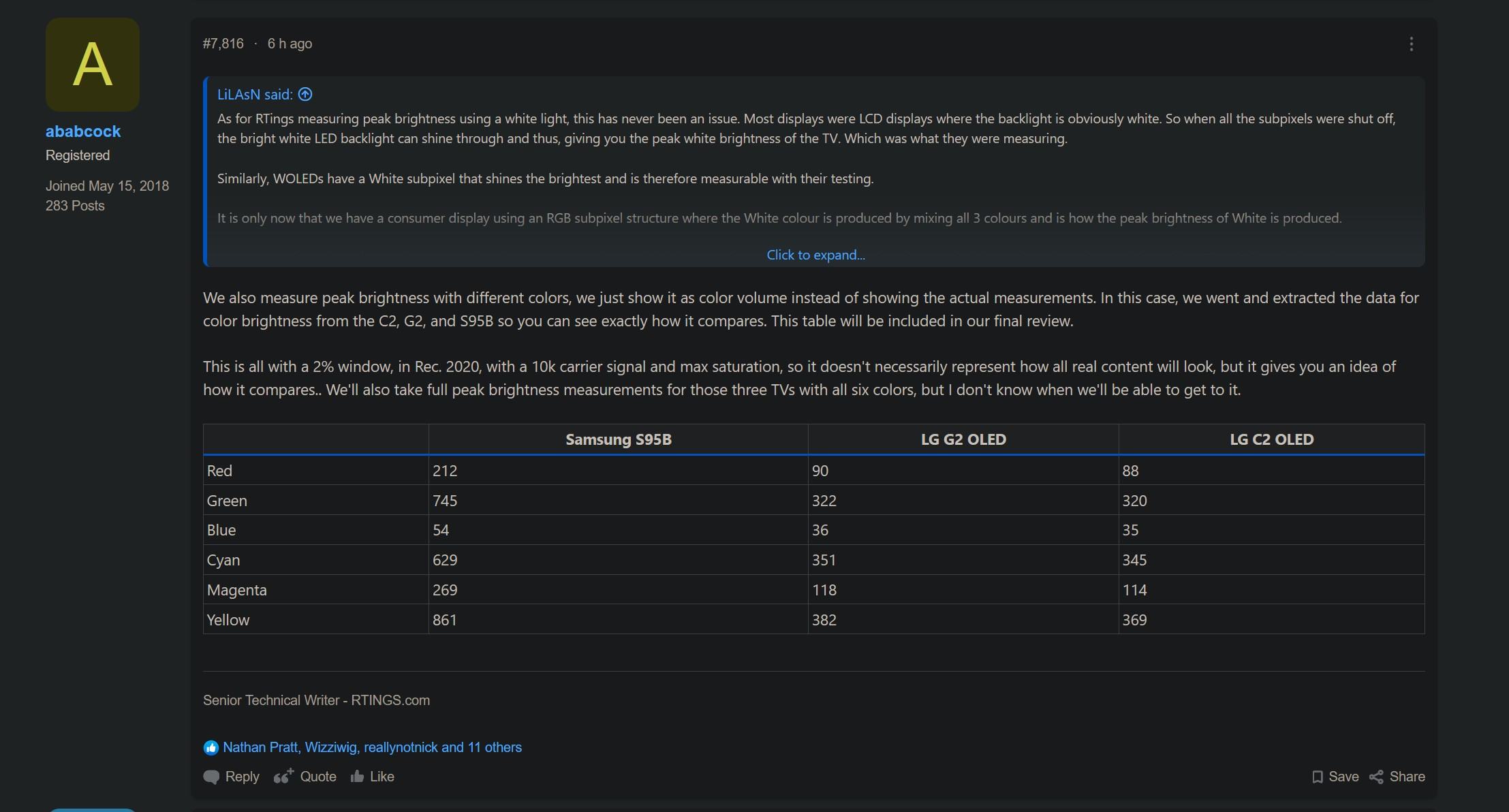Click 'Joined May 15, 2018' text

pyautogui.click(x=107, y=186)
